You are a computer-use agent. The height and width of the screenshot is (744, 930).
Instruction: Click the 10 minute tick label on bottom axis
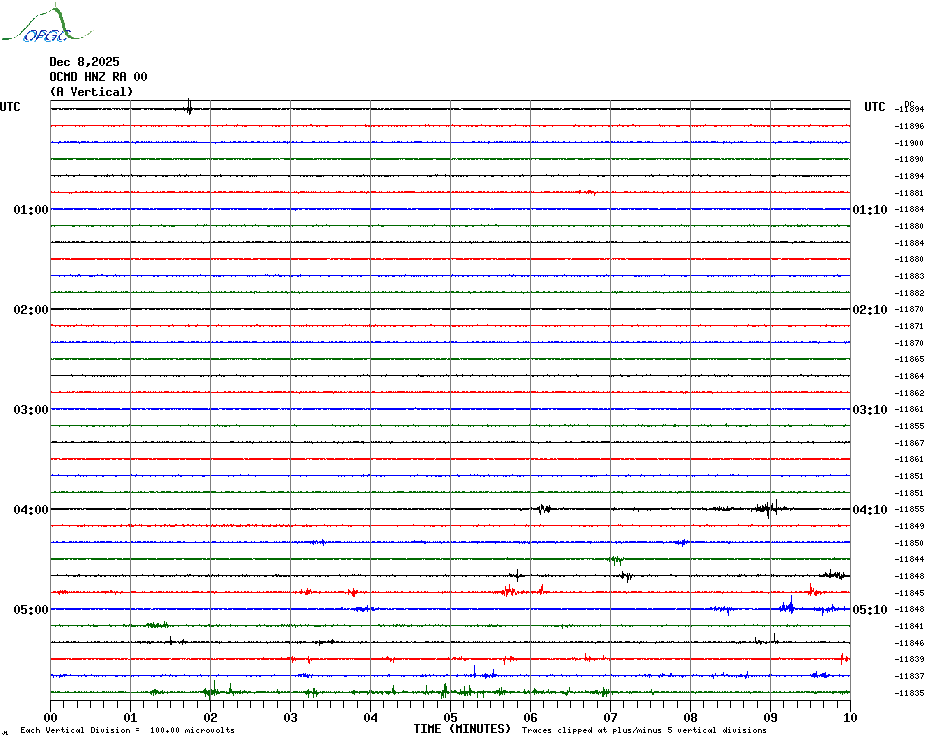[x=849, y=717]
